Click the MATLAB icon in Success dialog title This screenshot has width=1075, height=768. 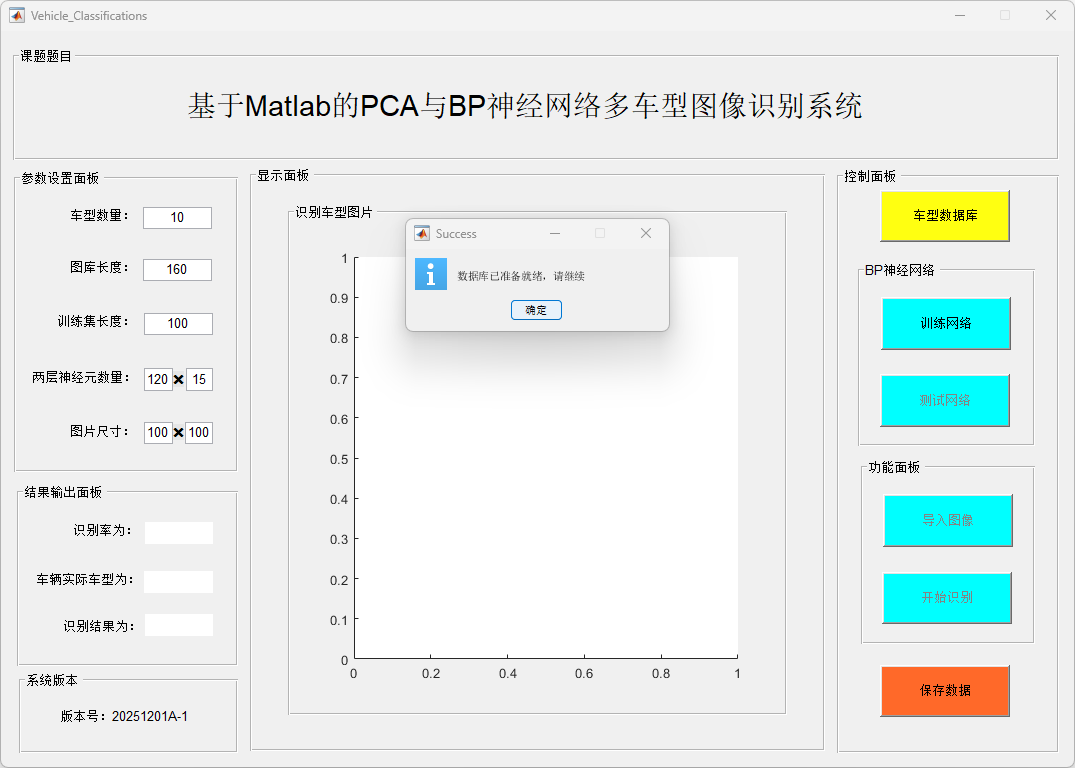pos(422,233)
